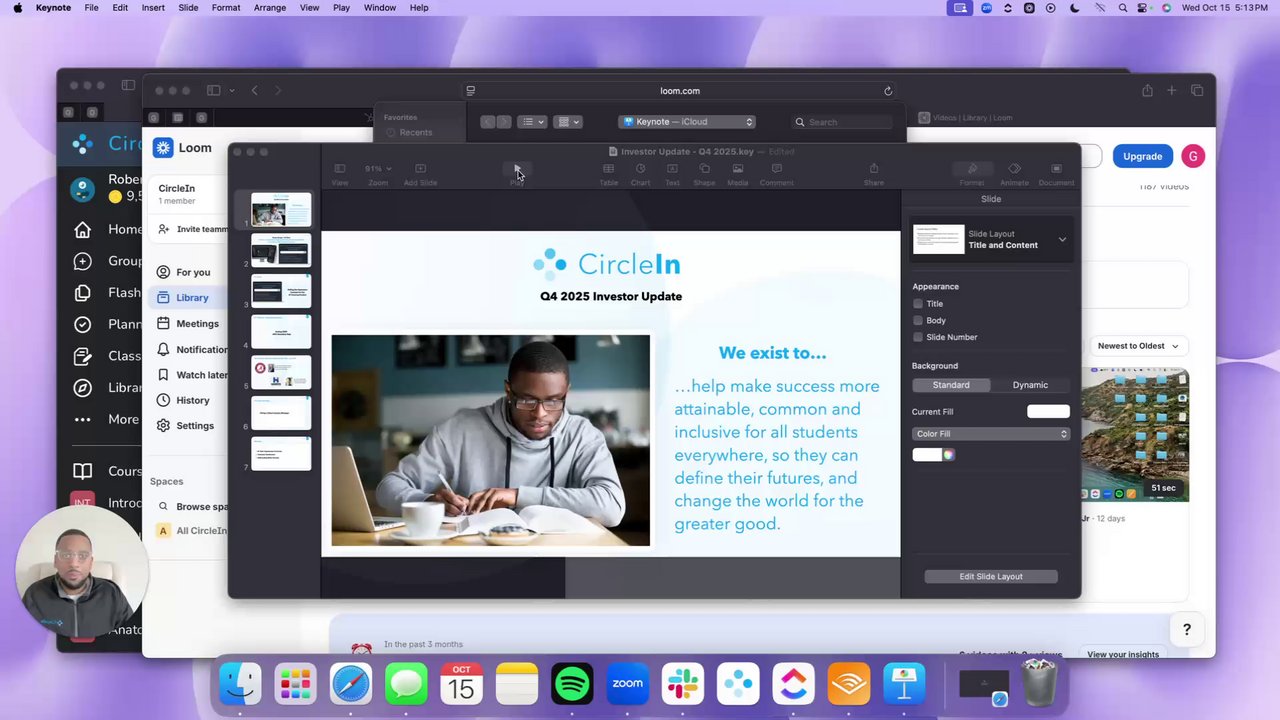
Task: Enable the Title checkbox
Action: [x=918, y=304]
